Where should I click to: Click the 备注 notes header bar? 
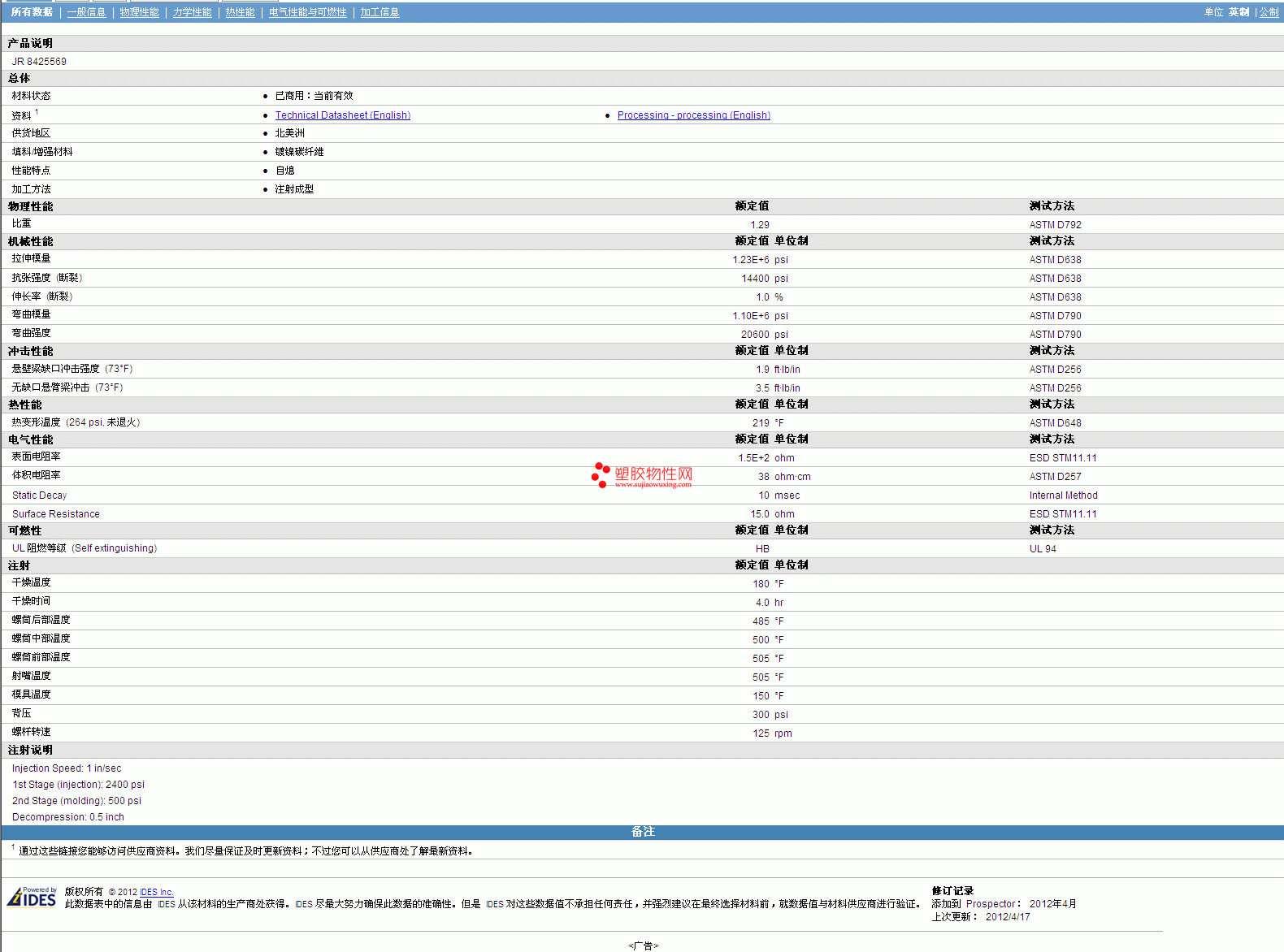point(642,832)
